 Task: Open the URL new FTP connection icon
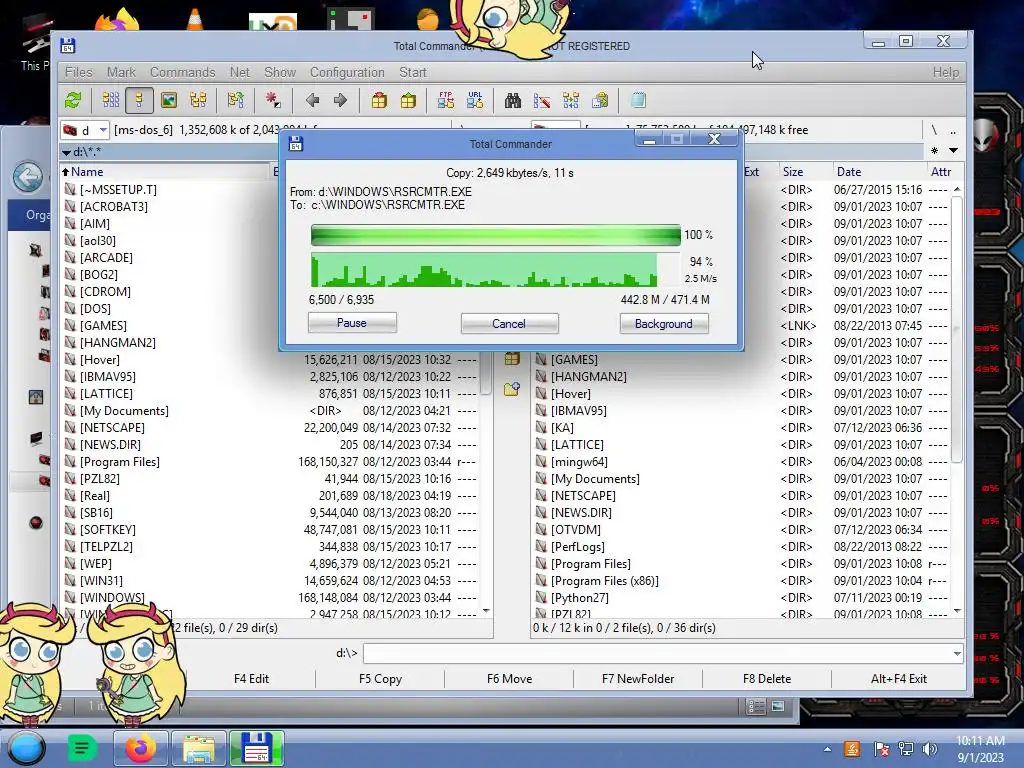click(475, 100)
